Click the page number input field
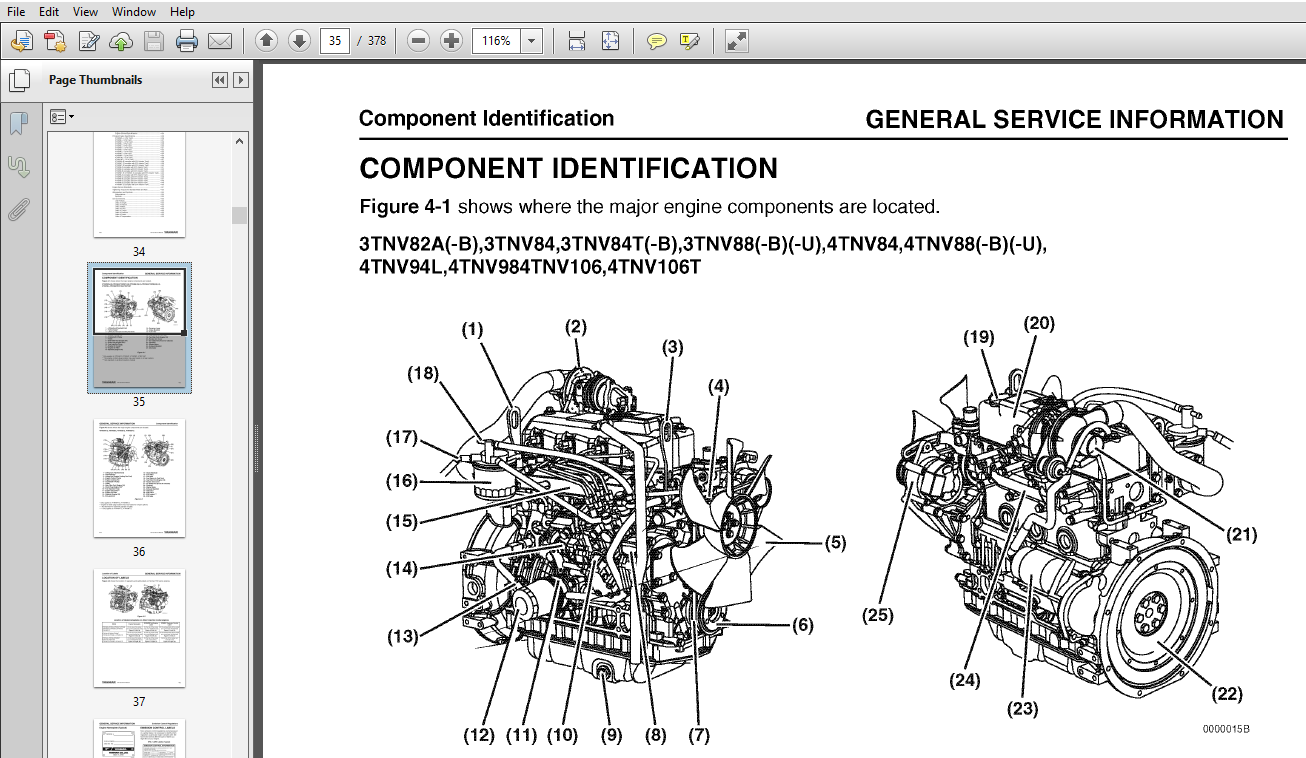Image resolution: width=1306 pixels, height=758 pixels. click(334, 41)
